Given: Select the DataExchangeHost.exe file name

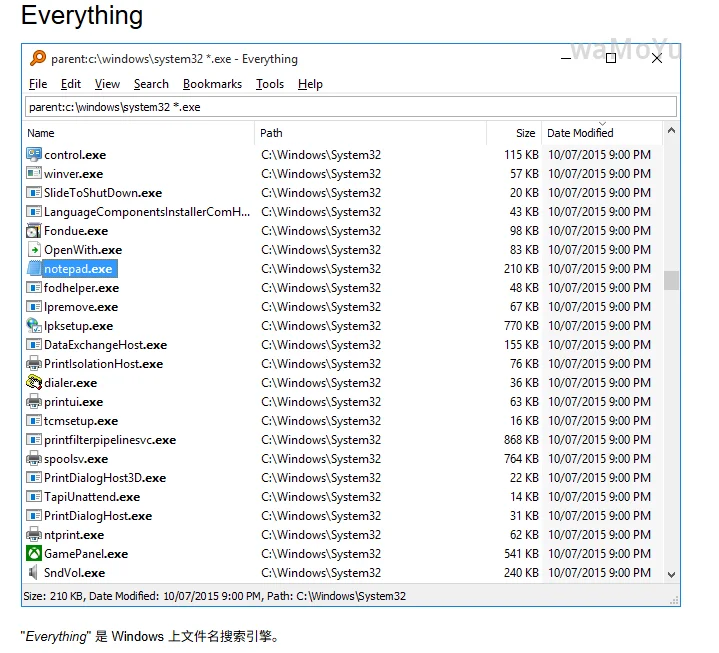Looking at the screenshot, I should pyautogui.click(x=105, y=345).
